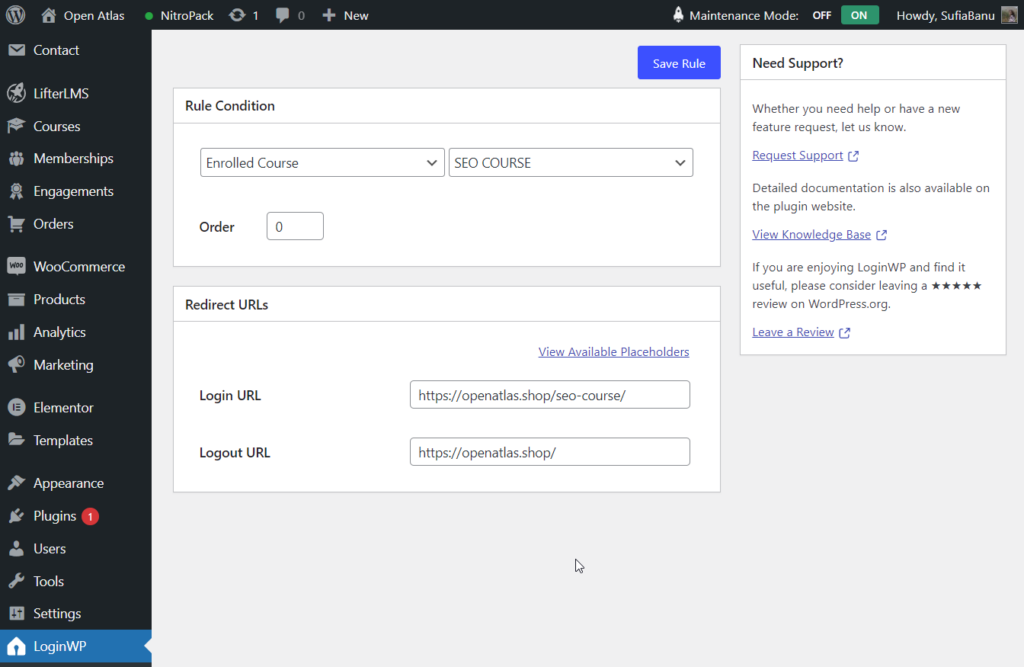1024x667 pixels.
Task: Open the New content menu
Action: click(345, 15)
